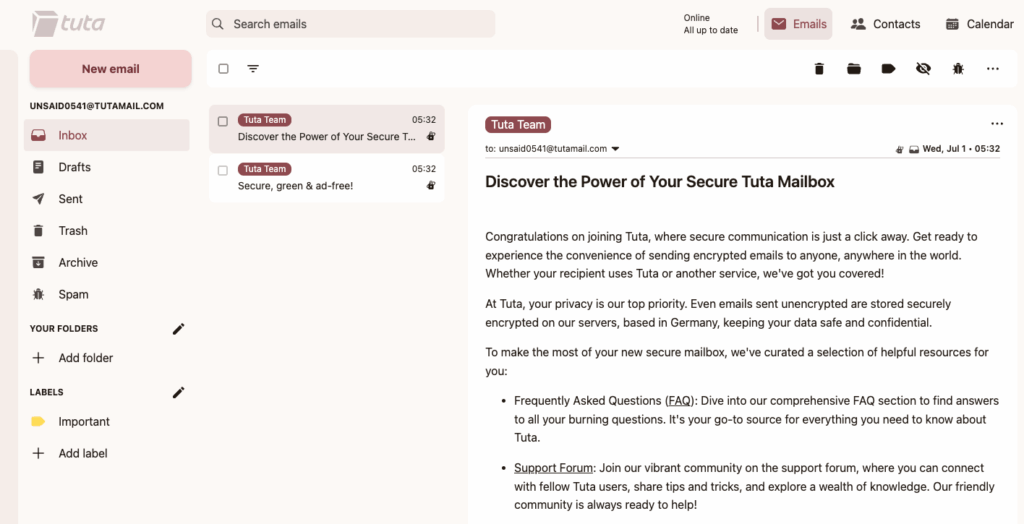Click the New email button
The height and width of the screenshot is (524, 1024).
coord(110,69)
